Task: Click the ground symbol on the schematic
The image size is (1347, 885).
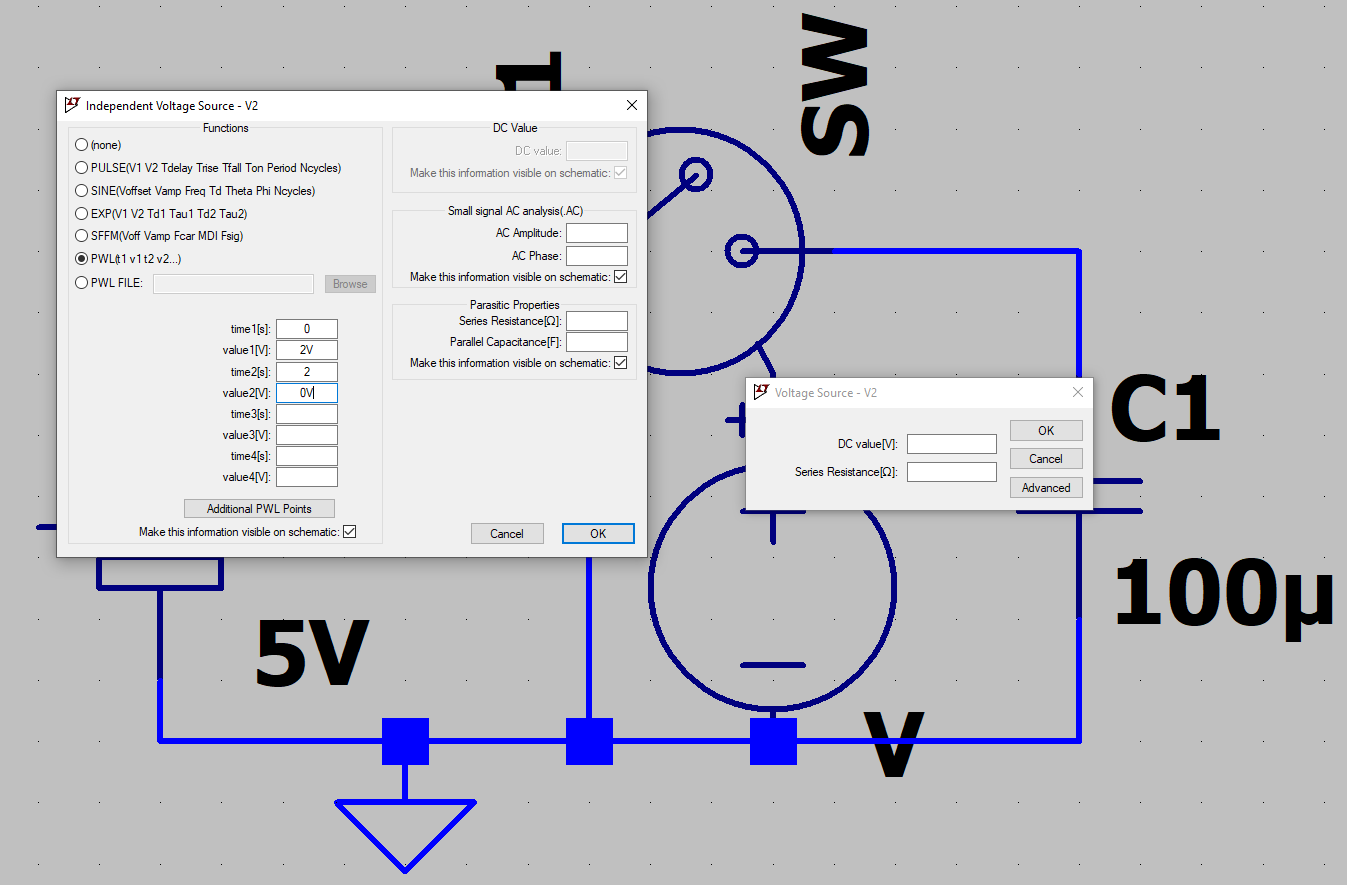Action: (405, 830)
